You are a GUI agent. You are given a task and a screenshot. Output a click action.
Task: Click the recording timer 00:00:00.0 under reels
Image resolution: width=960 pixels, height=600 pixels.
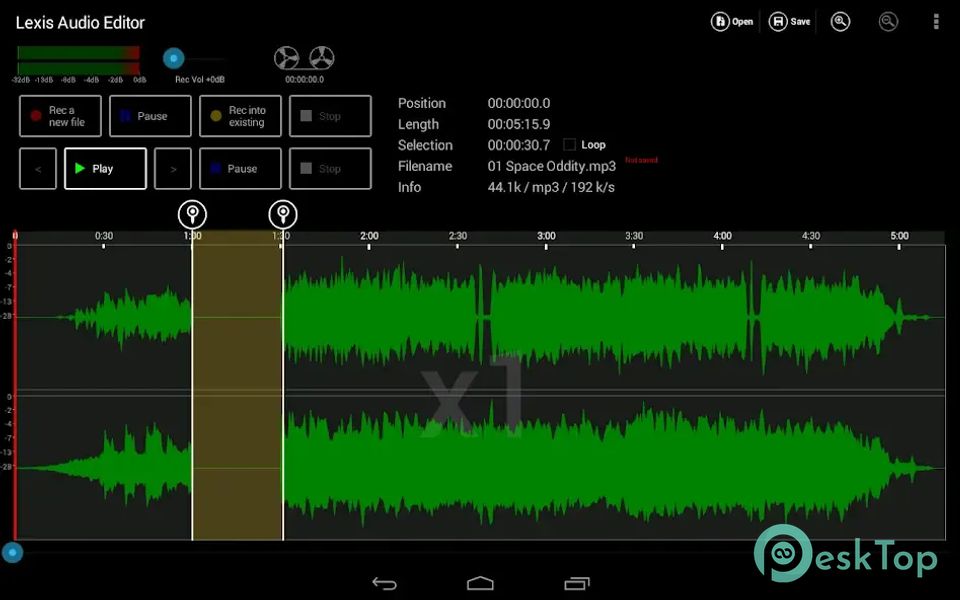point(304,80)
